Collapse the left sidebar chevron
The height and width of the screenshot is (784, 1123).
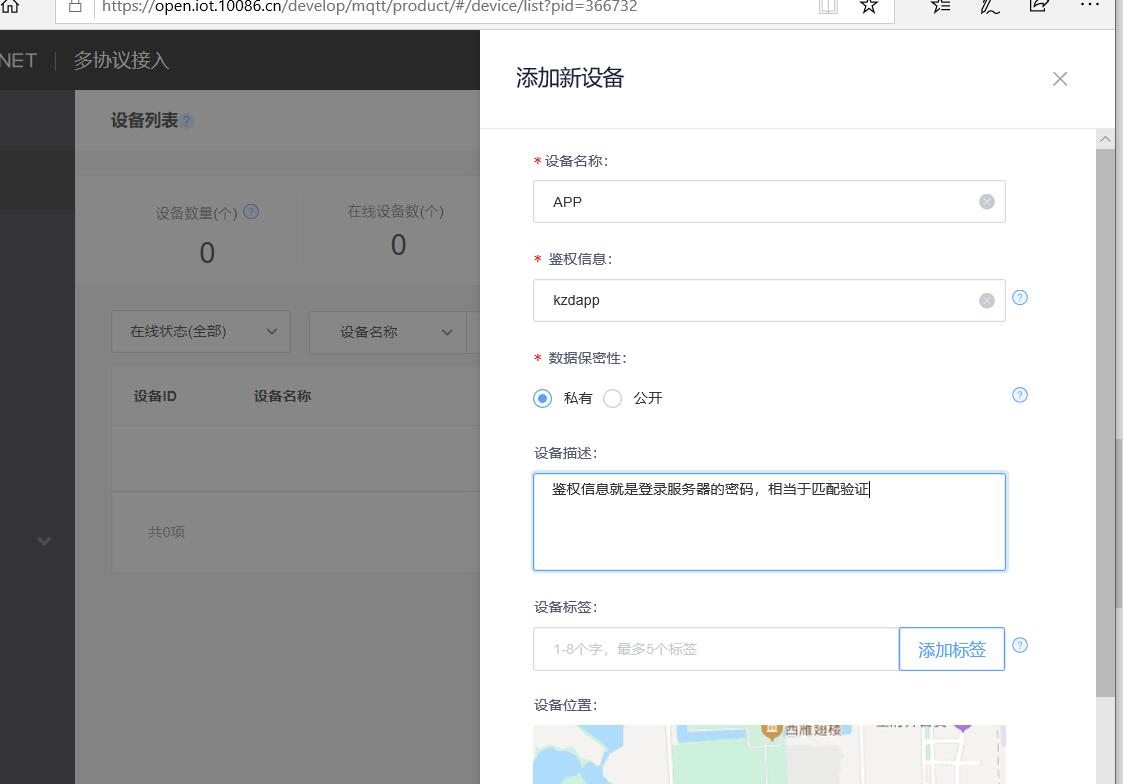(43, 540)
